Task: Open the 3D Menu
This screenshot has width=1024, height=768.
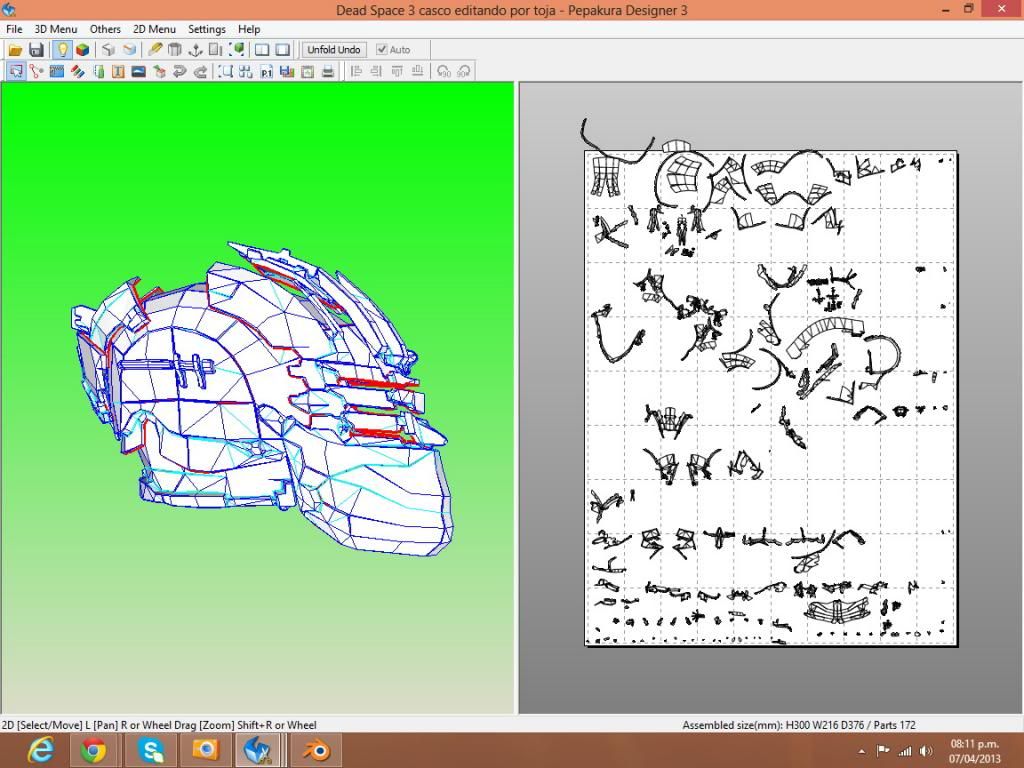Action: (56, 29)
